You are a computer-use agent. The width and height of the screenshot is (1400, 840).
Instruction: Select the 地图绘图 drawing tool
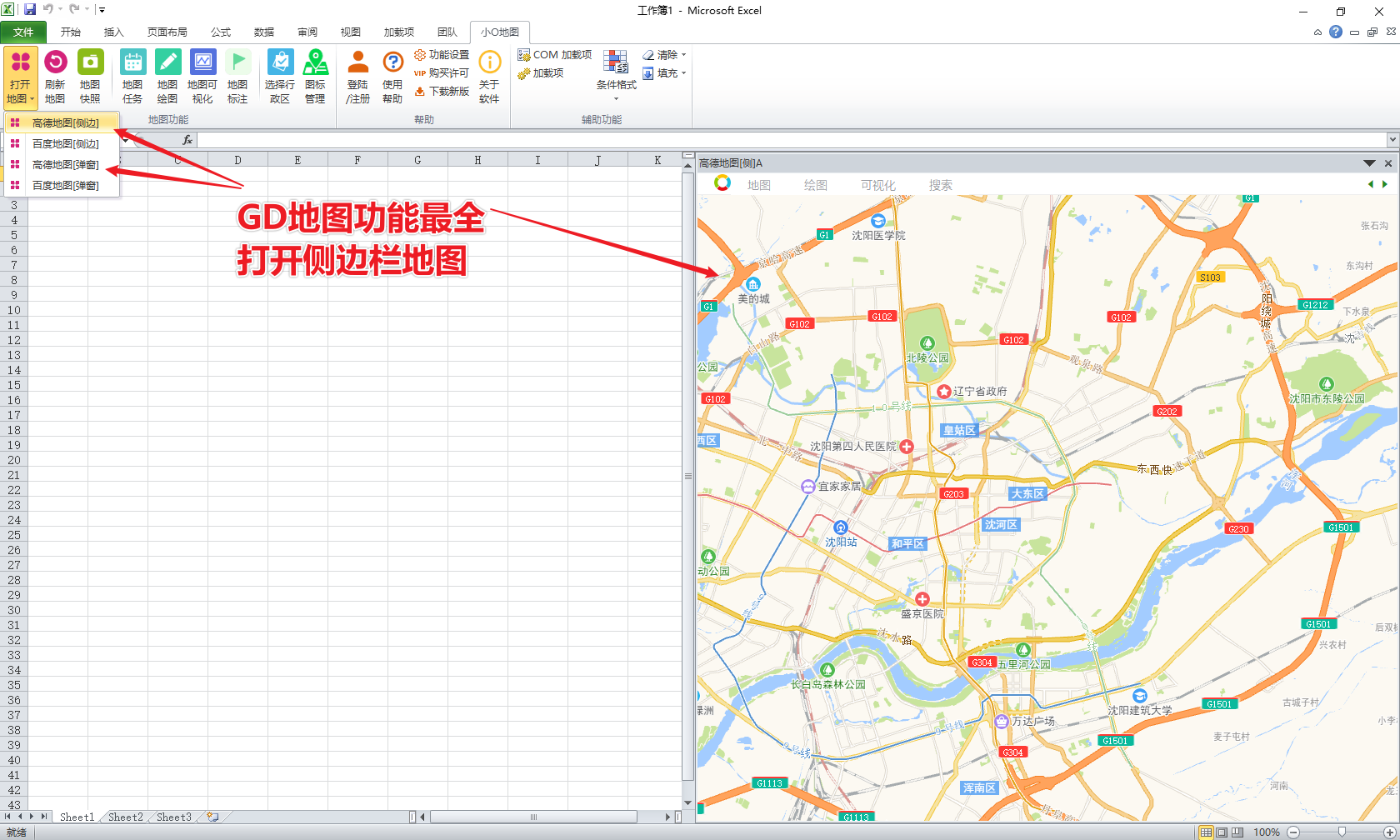[167, 77]
